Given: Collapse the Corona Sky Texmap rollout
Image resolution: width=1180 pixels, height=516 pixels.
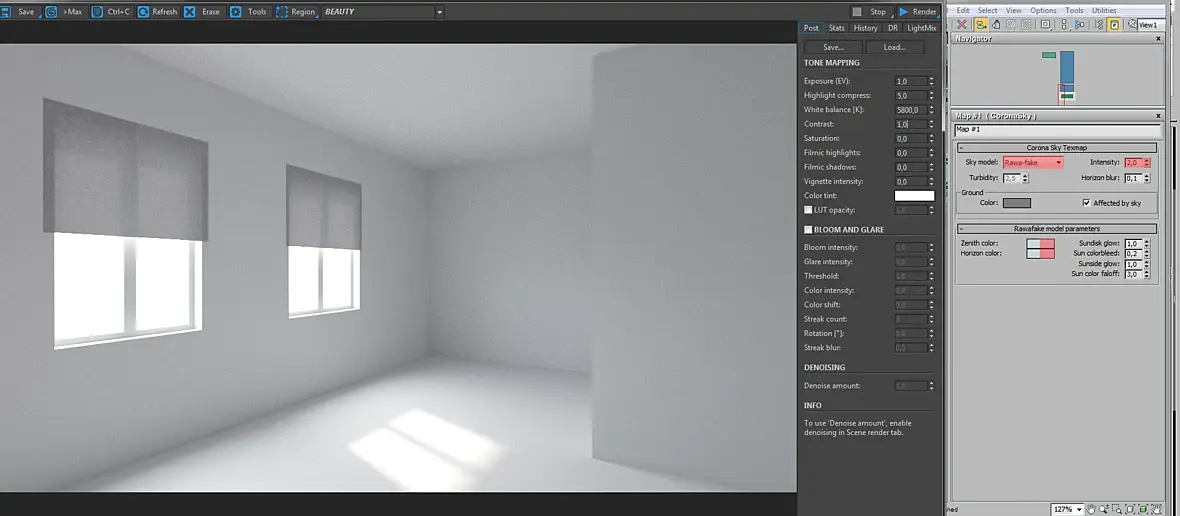Looking at the screenshot, I should pos(961,148).
